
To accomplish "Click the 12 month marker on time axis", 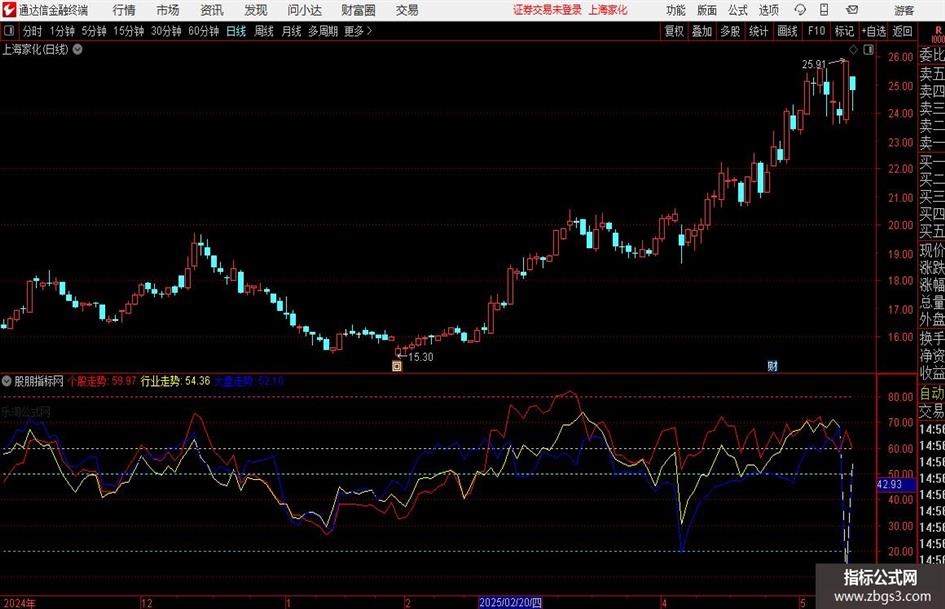I will [x=146, y=603].
